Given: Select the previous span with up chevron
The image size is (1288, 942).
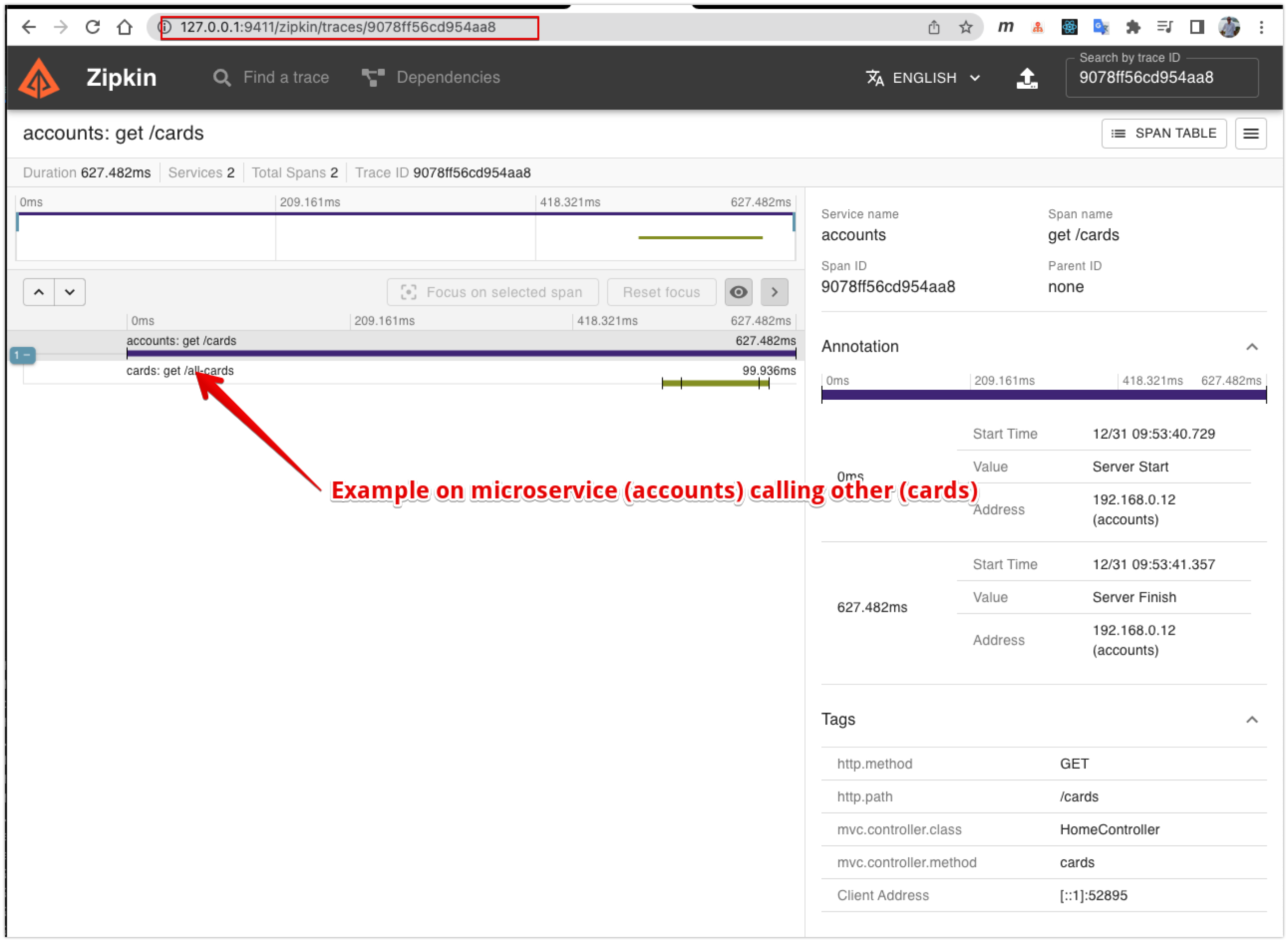Looking at the screenshot, I should coord(39,292).
